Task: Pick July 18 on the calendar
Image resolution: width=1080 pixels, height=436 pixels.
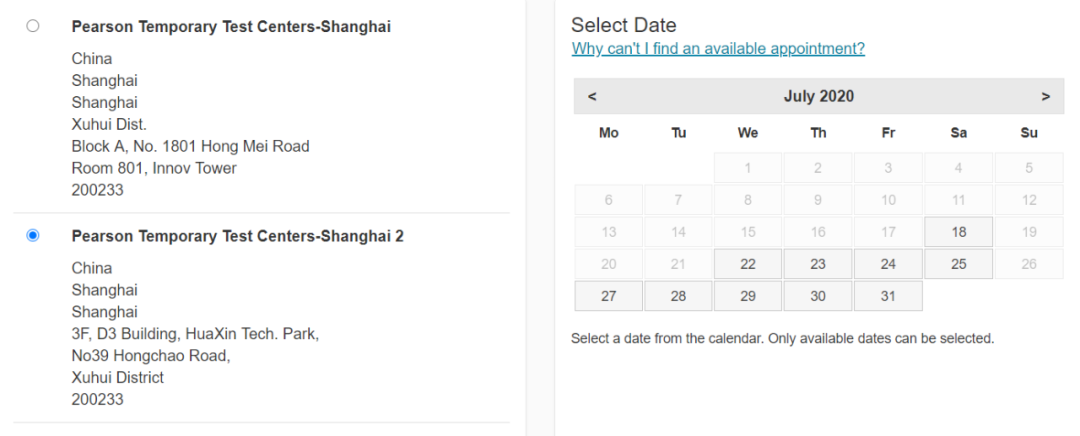Action: click(958, 232)
